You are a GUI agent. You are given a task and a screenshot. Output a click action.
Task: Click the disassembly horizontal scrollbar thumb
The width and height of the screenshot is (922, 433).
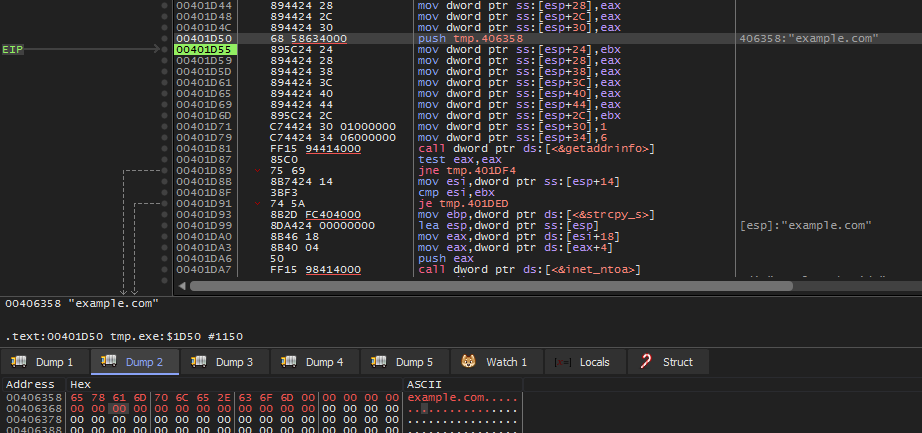(x=491, y=286)
